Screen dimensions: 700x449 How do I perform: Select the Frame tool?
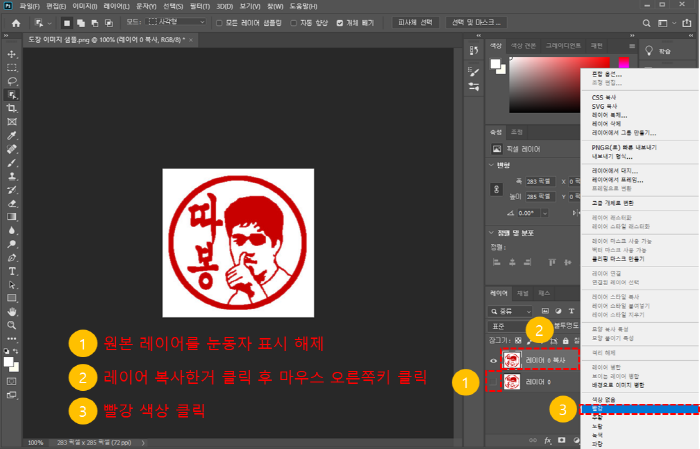pos(12,122)
